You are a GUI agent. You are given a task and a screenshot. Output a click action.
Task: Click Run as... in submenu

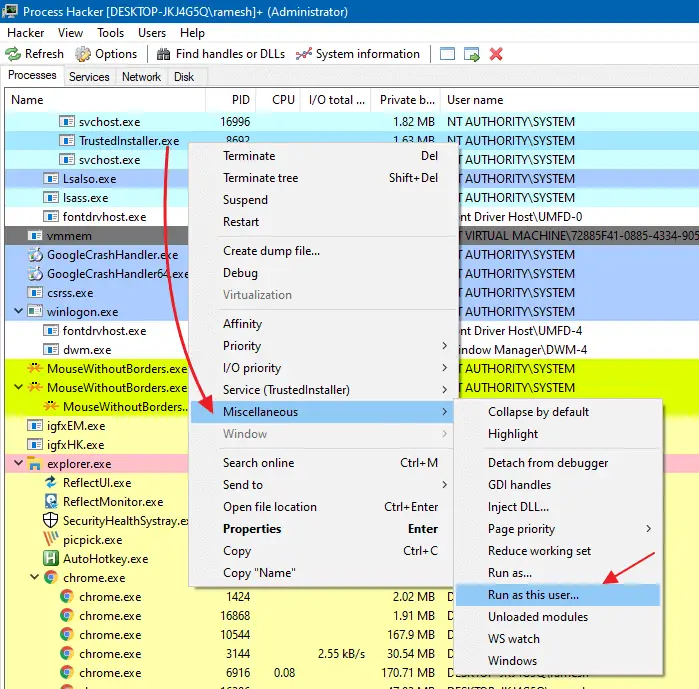click(x=557, y=573)
